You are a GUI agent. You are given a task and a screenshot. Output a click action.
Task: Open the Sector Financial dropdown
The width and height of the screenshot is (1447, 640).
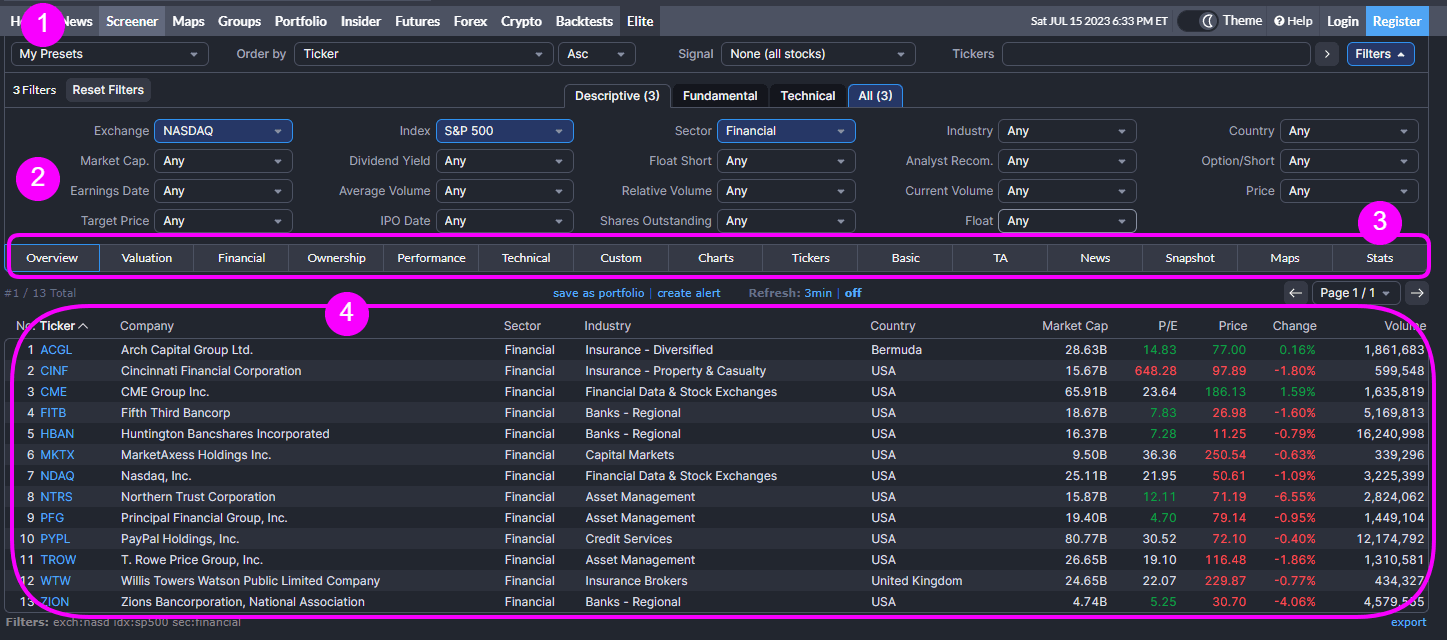click(787, 131)
